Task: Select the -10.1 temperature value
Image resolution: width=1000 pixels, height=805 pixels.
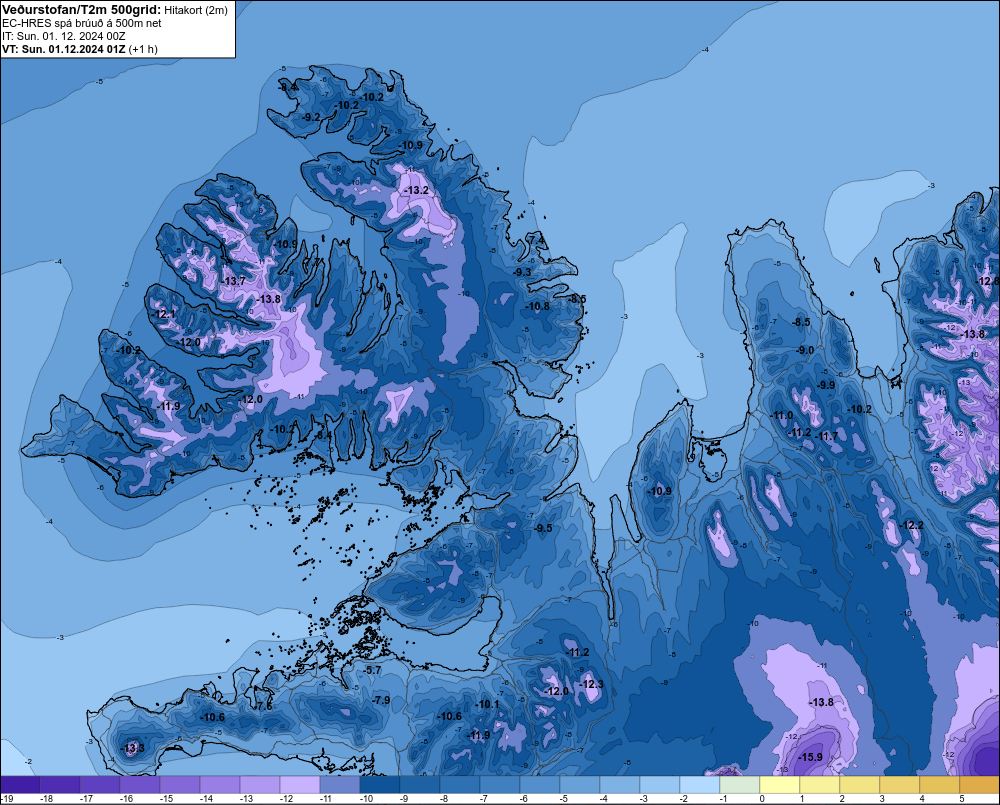Action: click(x=487, y=704)
